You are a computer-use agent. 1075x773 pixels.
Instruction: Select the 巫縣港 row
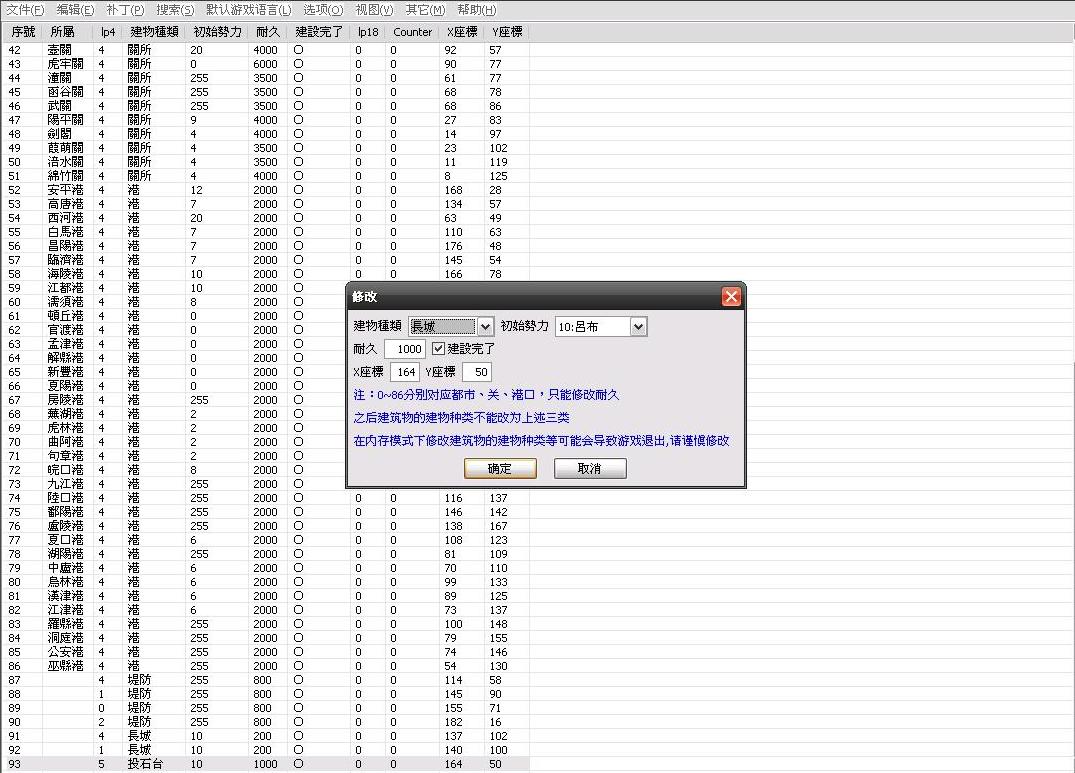pyautogui.click(x=266, y=666)
